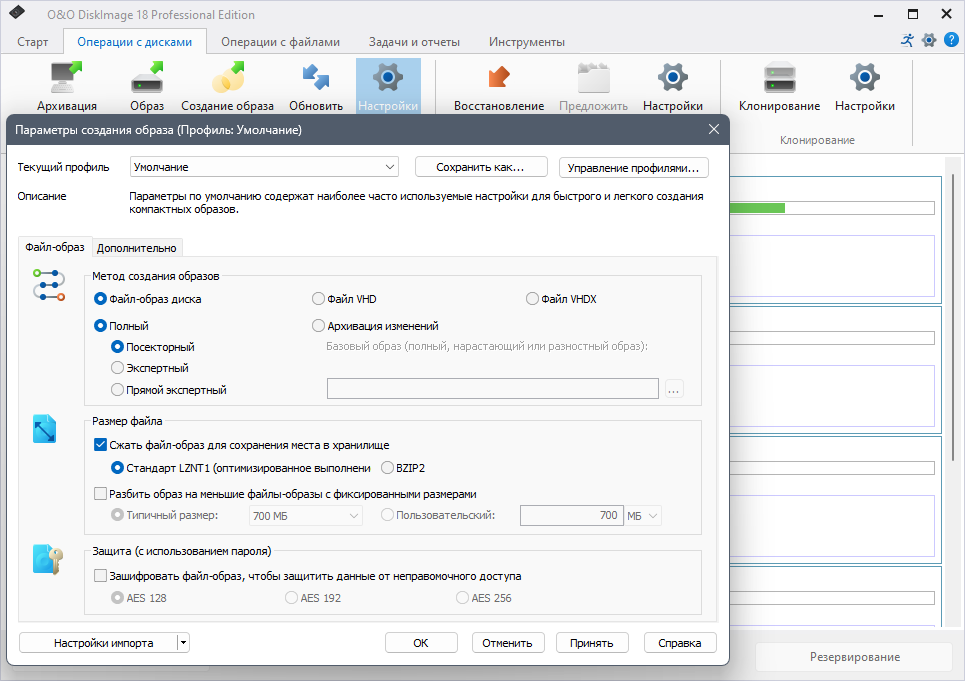Click the running-man express icon

907,40
